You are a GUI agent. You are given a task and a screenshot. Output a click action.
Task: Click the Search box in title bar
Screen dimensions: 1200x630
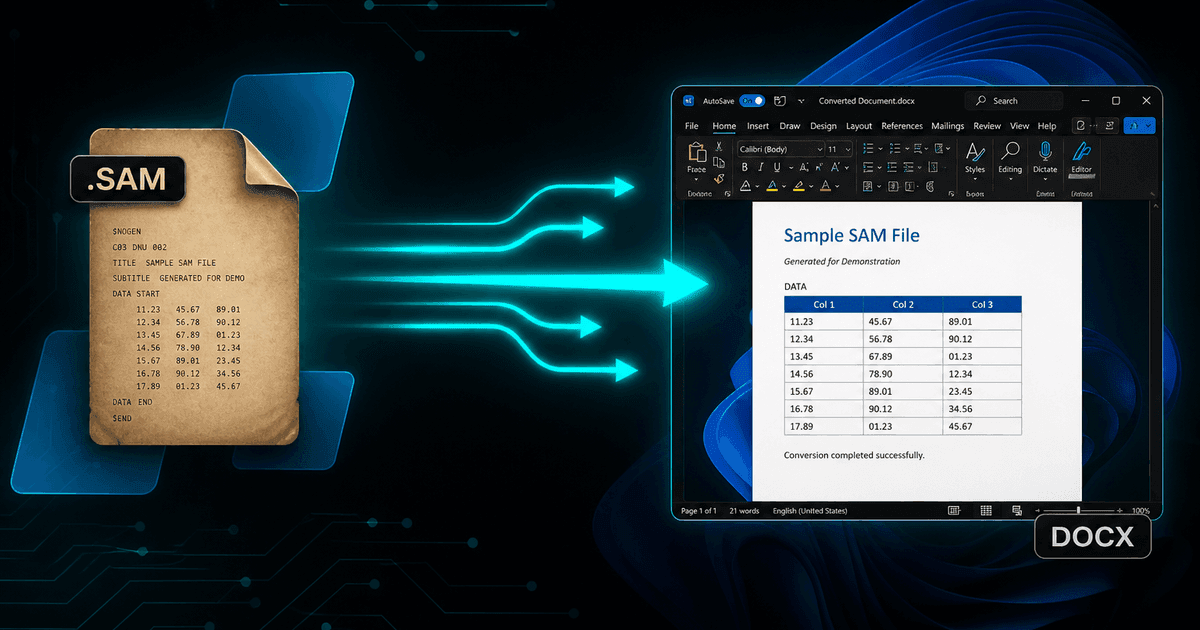[x=1014, y=101]
